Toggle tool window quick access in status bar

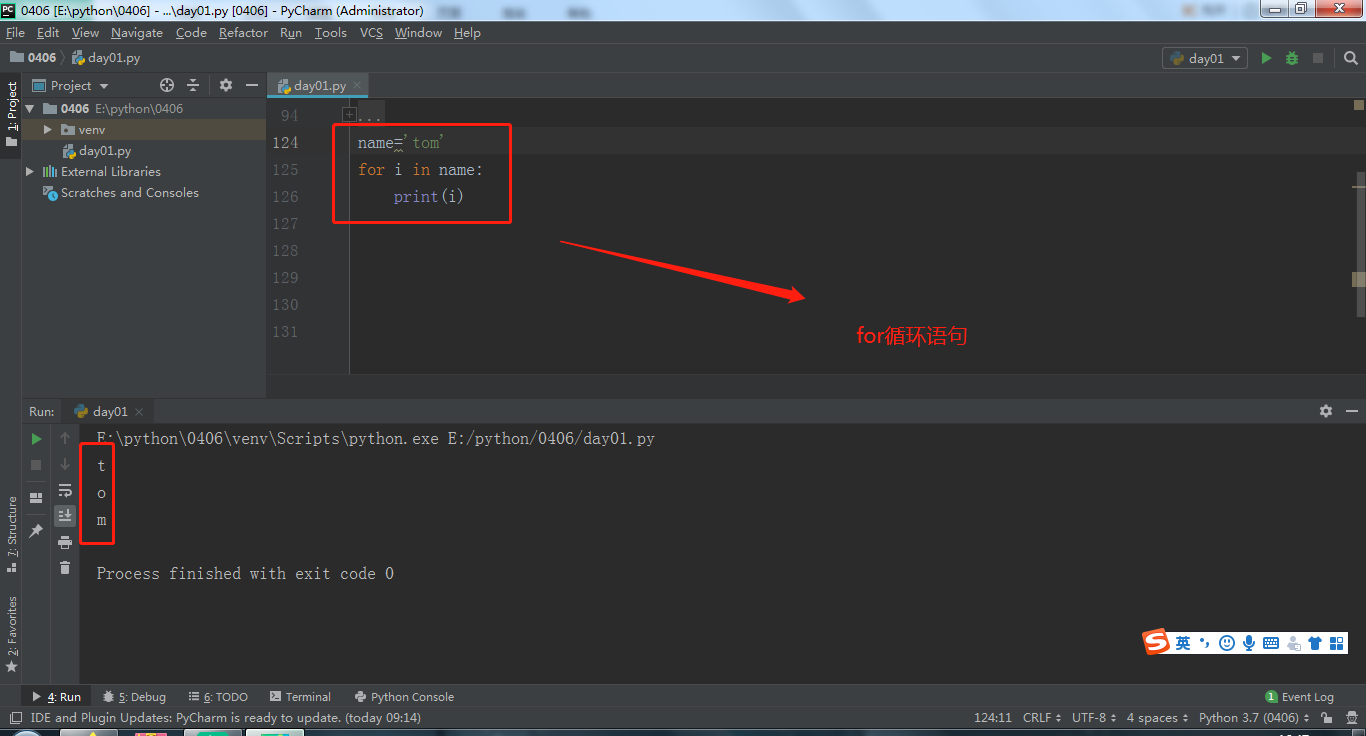point(15,718)
